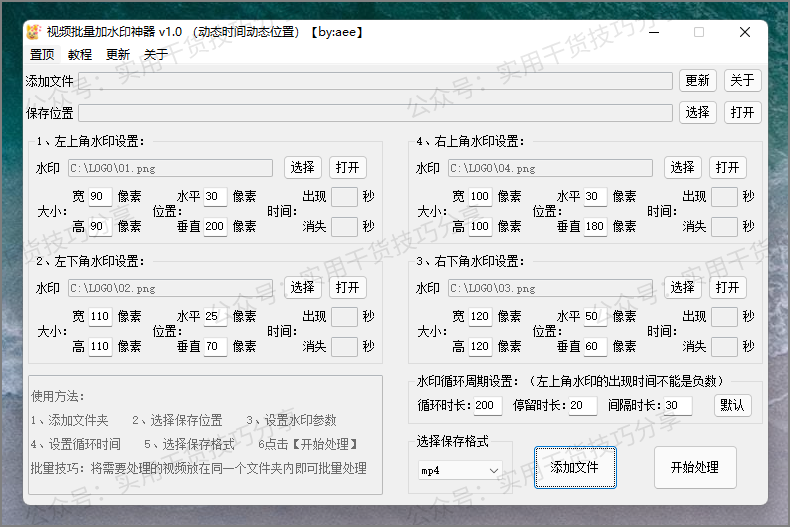This screenshot has height=527, width=790.
Task: Open watermark file in 右下角 section
Action: click(727, 287)
